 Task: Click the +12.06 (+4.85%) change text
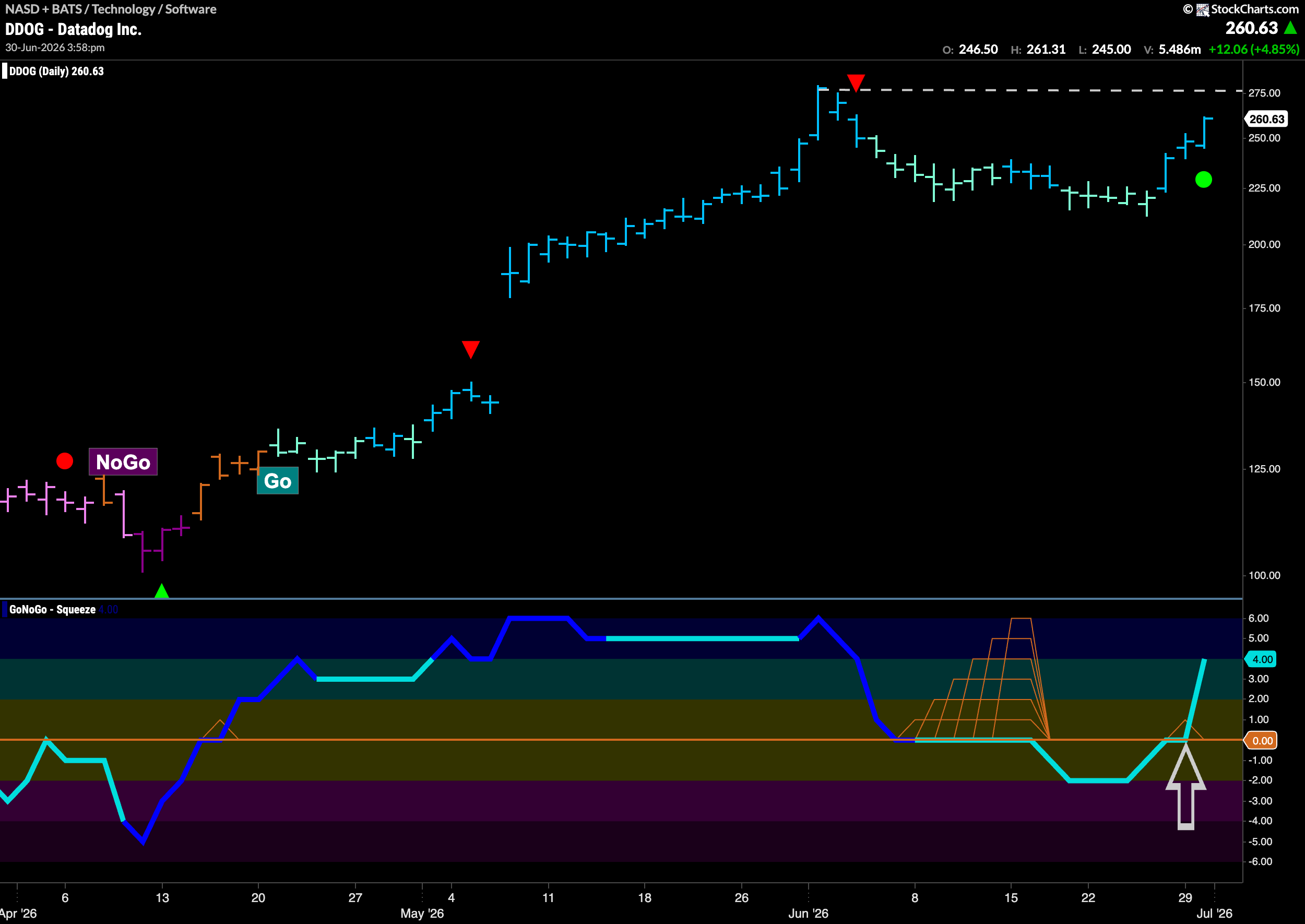point(1254,50)
